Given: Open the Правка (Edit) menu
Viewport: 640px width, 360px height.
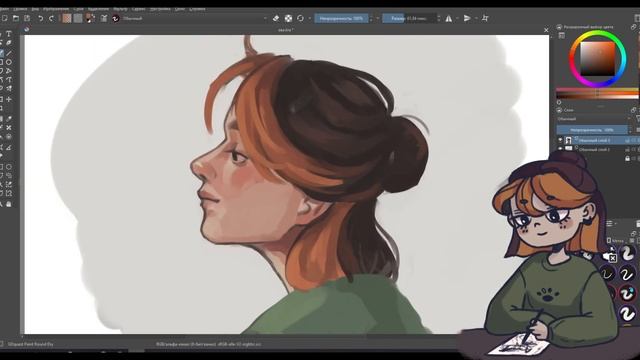Looking at the screenshot, I should (20, 9).
